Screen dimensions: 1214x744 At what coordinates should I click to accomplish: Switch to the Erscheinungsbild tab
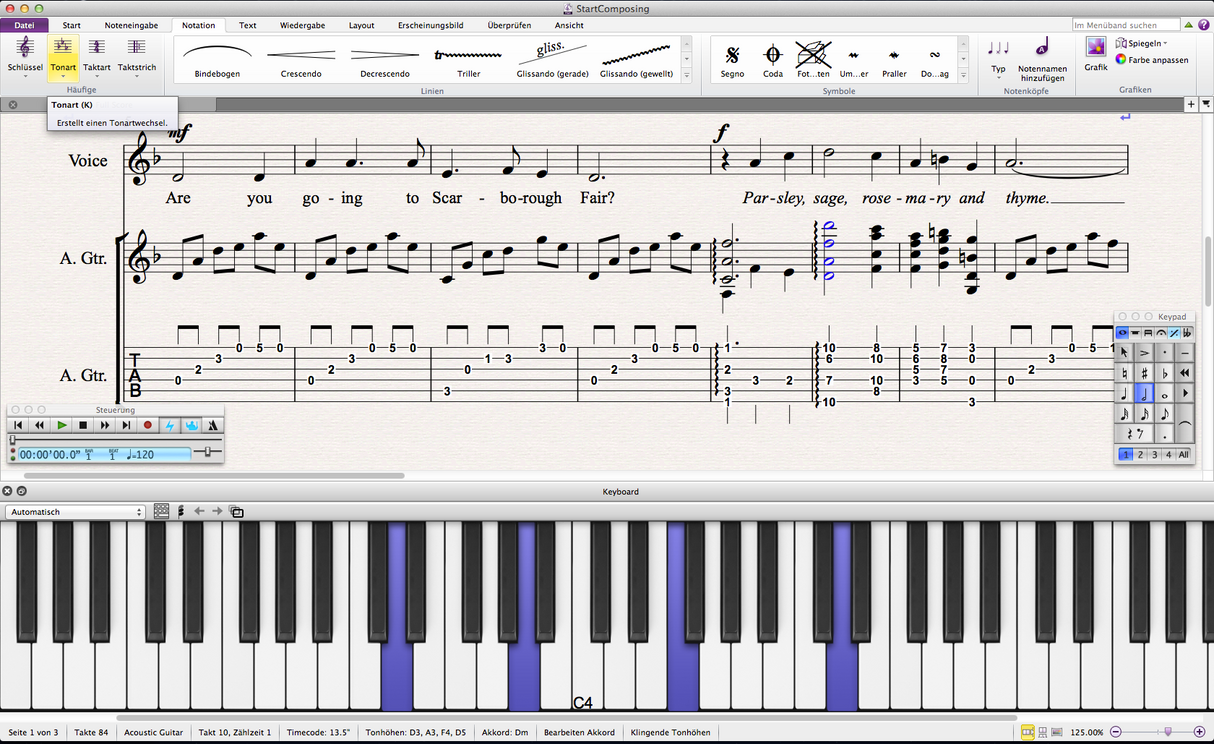coord(431,25)
